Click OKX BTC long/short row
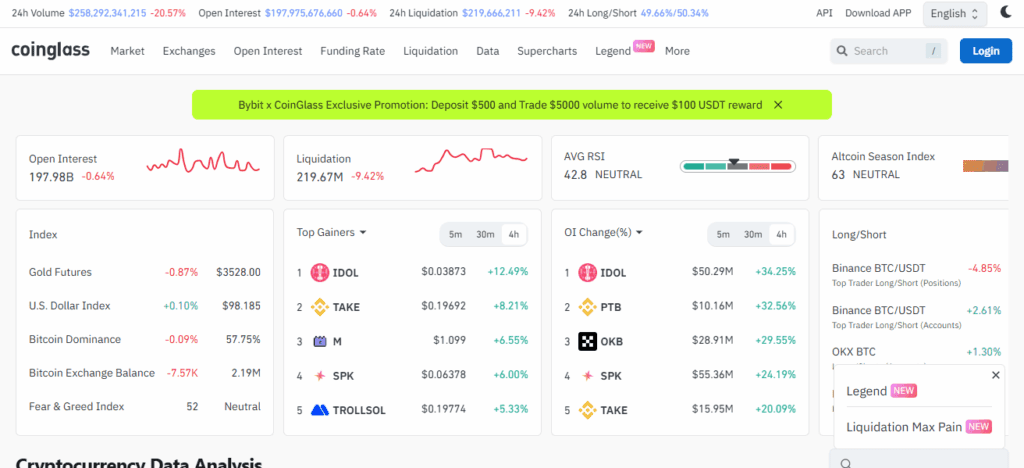This screenshot has width=1024, height=468. (916, 352)
